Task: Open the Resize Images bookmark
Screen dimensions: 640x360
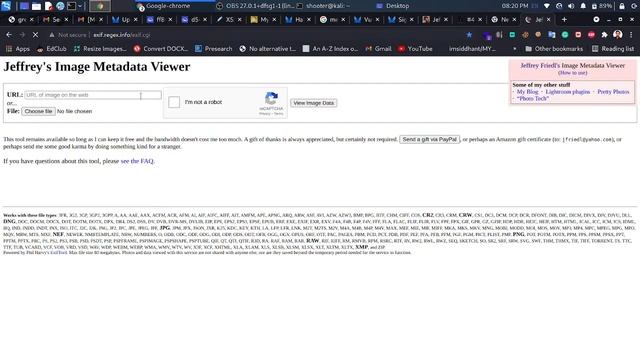Action: (x=100, y=49)
